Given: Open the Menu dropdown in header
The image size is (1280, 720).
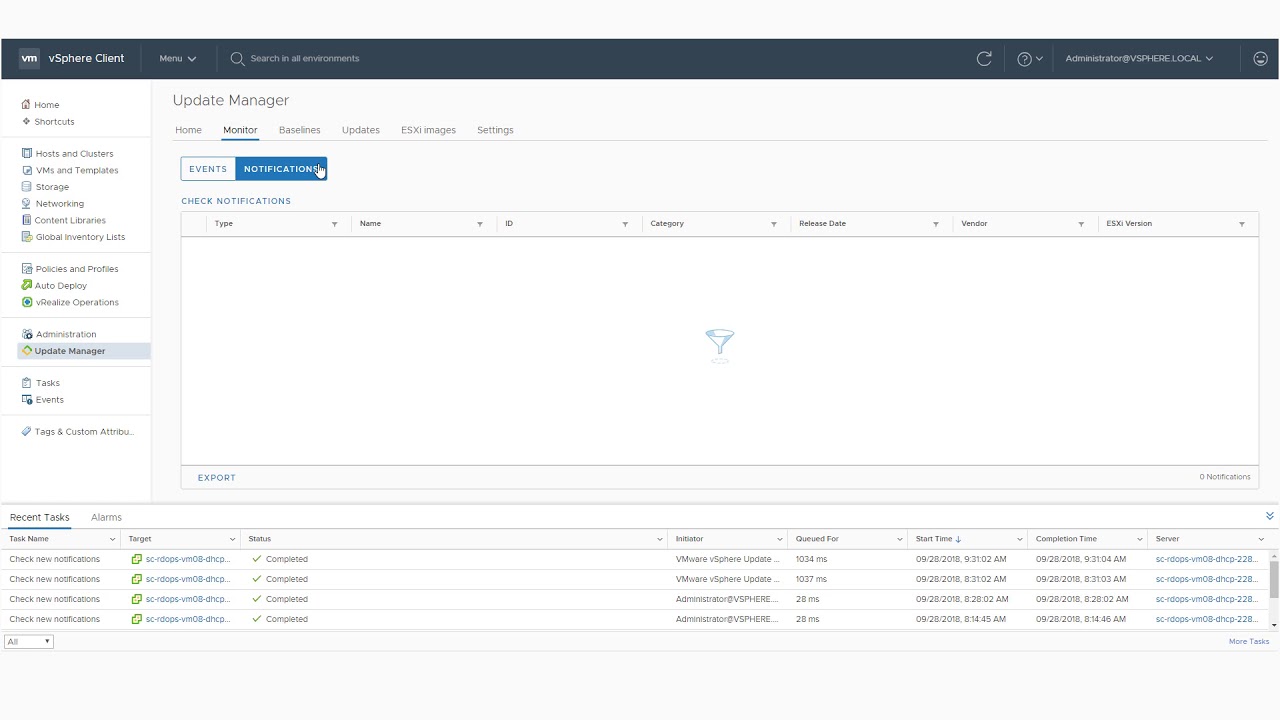Looking at the screenshot, I should [x=178, y=59].
